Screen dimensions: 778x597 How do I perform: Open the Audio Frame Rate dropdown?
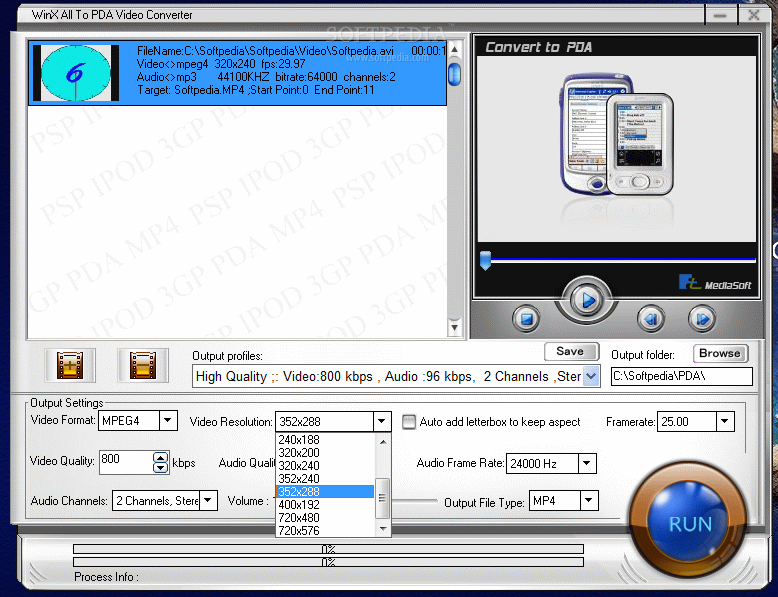(587, 463)
